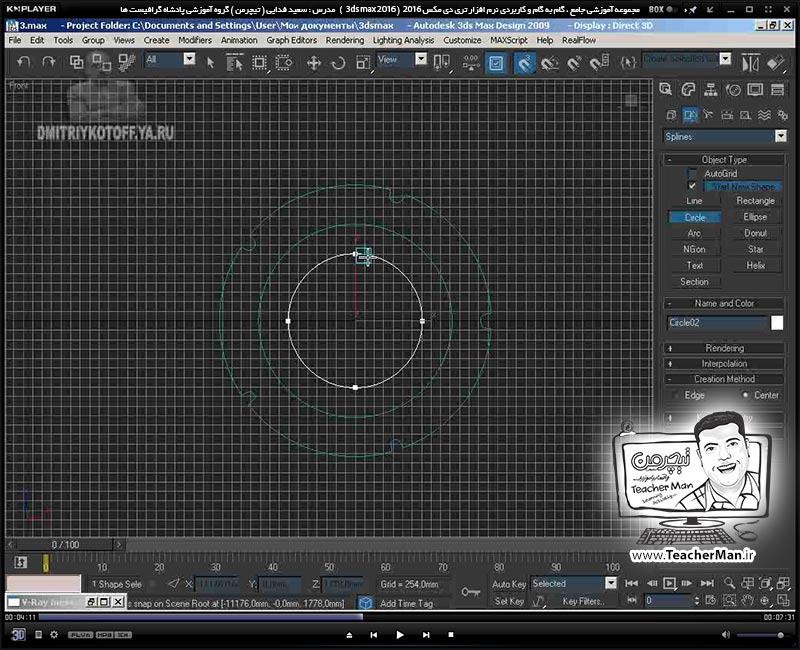Screen dimensions: 800x650
Task: Switch to the Utilities command panel
Action: tap(778, 90)
